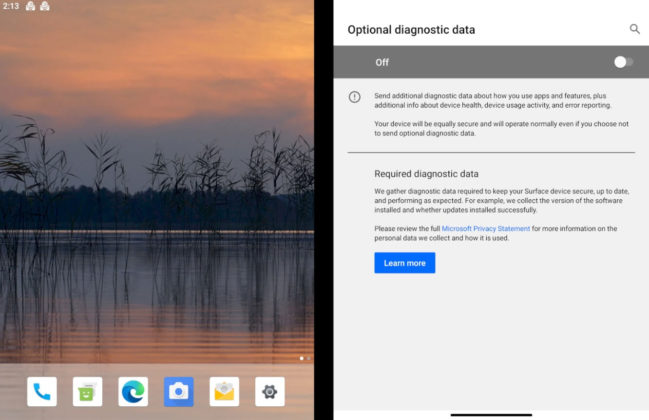The width and height of the screenshot is (649, 420).
Task: Open Settings gear icon in dock
Action: pos(270,392)
